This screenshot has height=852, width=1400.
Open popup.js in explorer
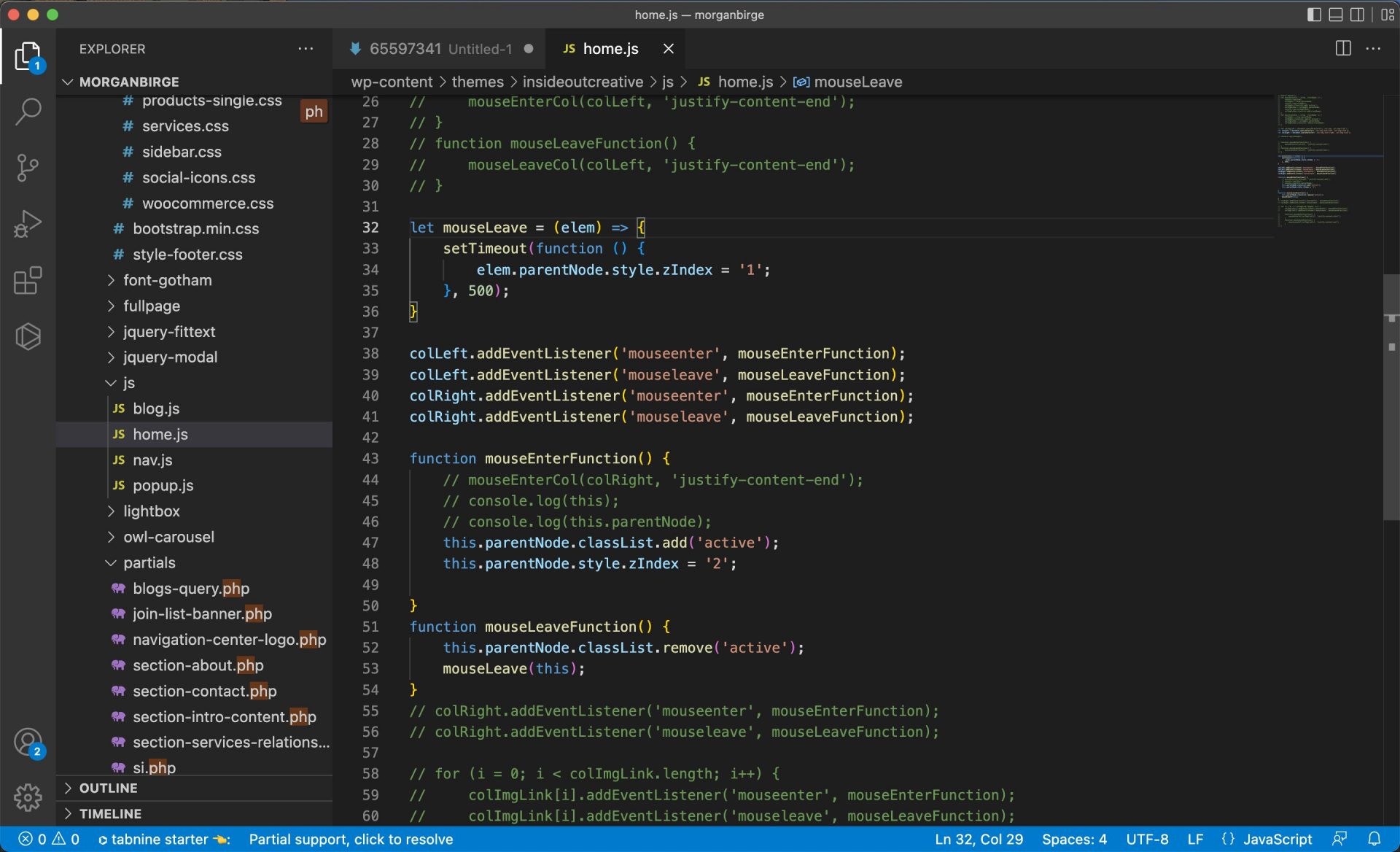194,485
